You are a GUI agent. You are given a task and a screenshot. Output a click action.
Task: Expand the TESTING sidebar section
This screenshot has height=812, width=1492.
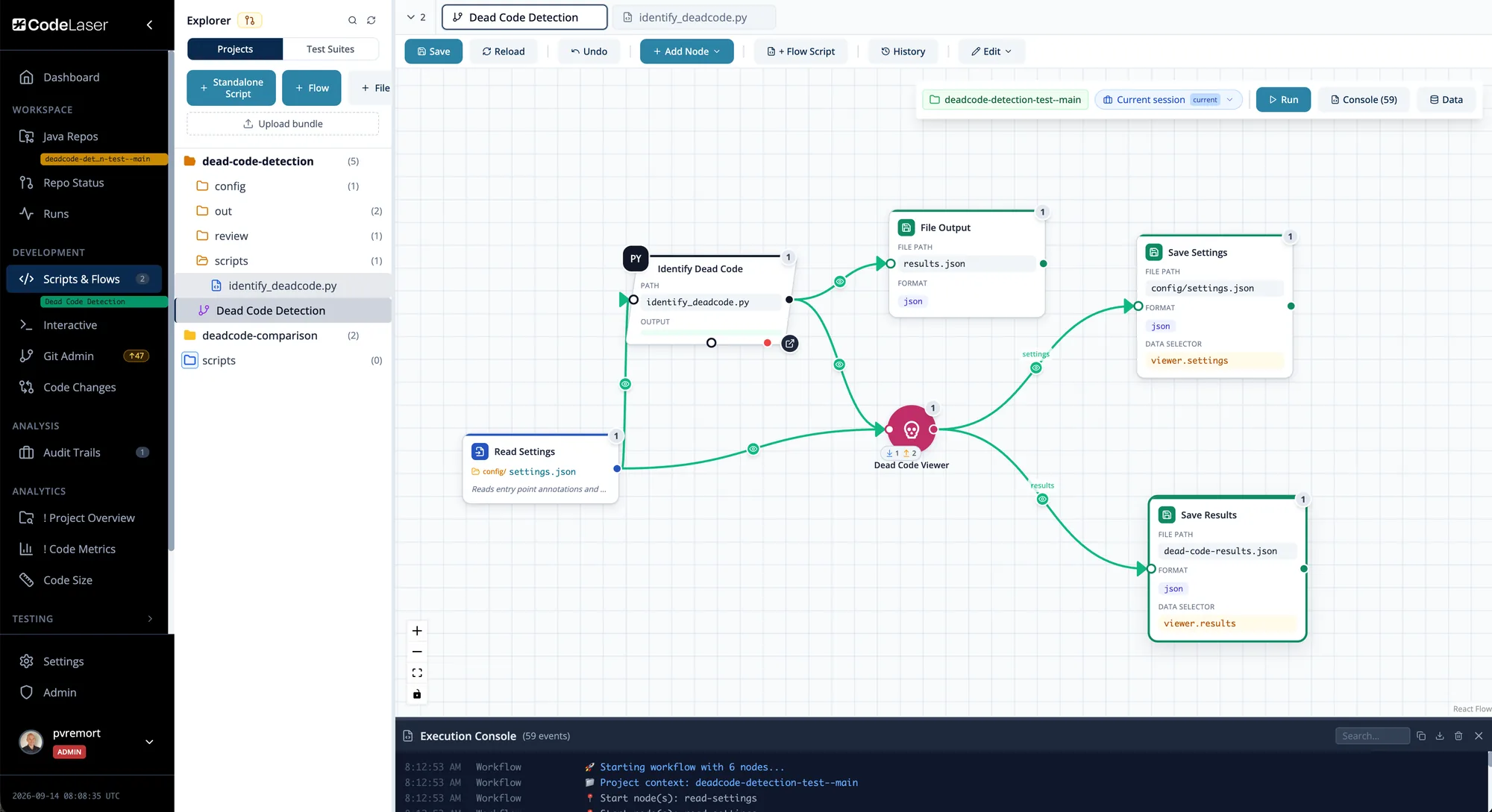pyautogui.click(x=150, y=619)
